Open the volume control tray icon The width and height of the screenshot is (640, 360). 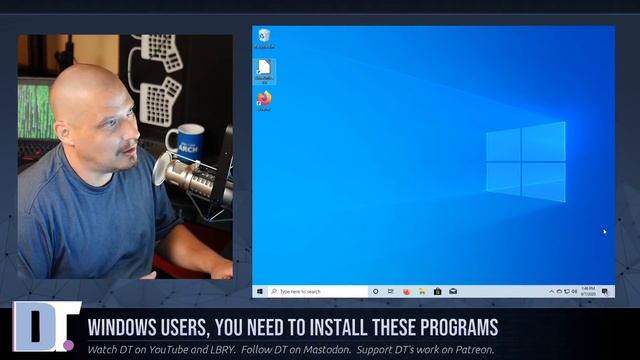[x=574, y=291]
